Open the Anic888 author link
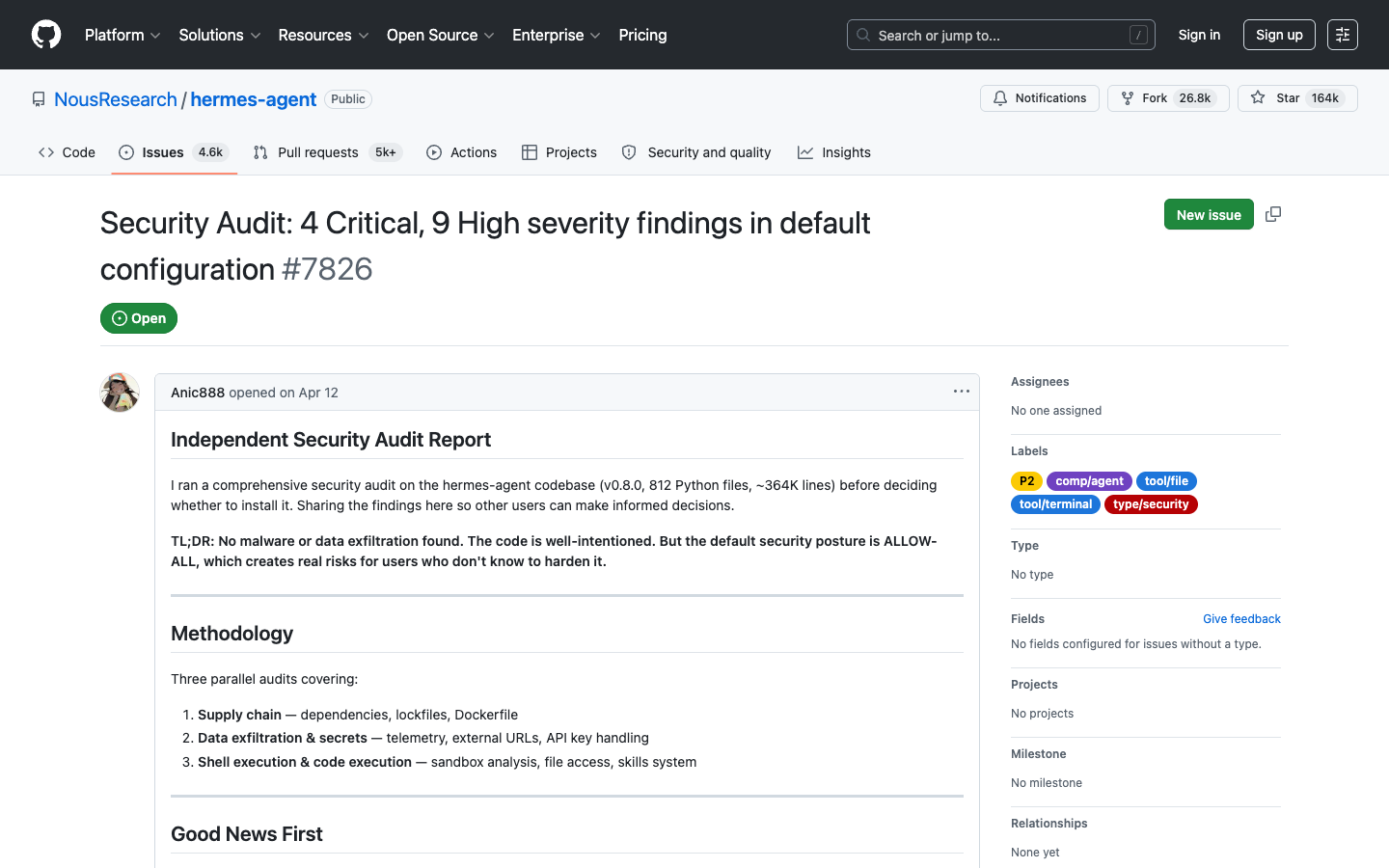 (x=198, y=393)
